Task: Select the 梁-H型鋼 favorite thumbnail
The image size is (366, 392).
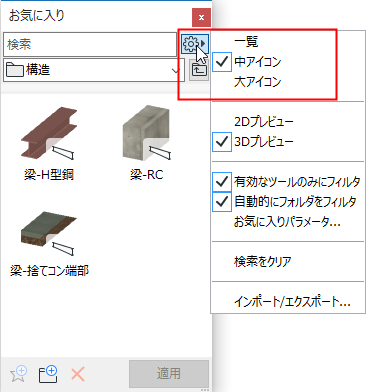Action: coord(49,134)
